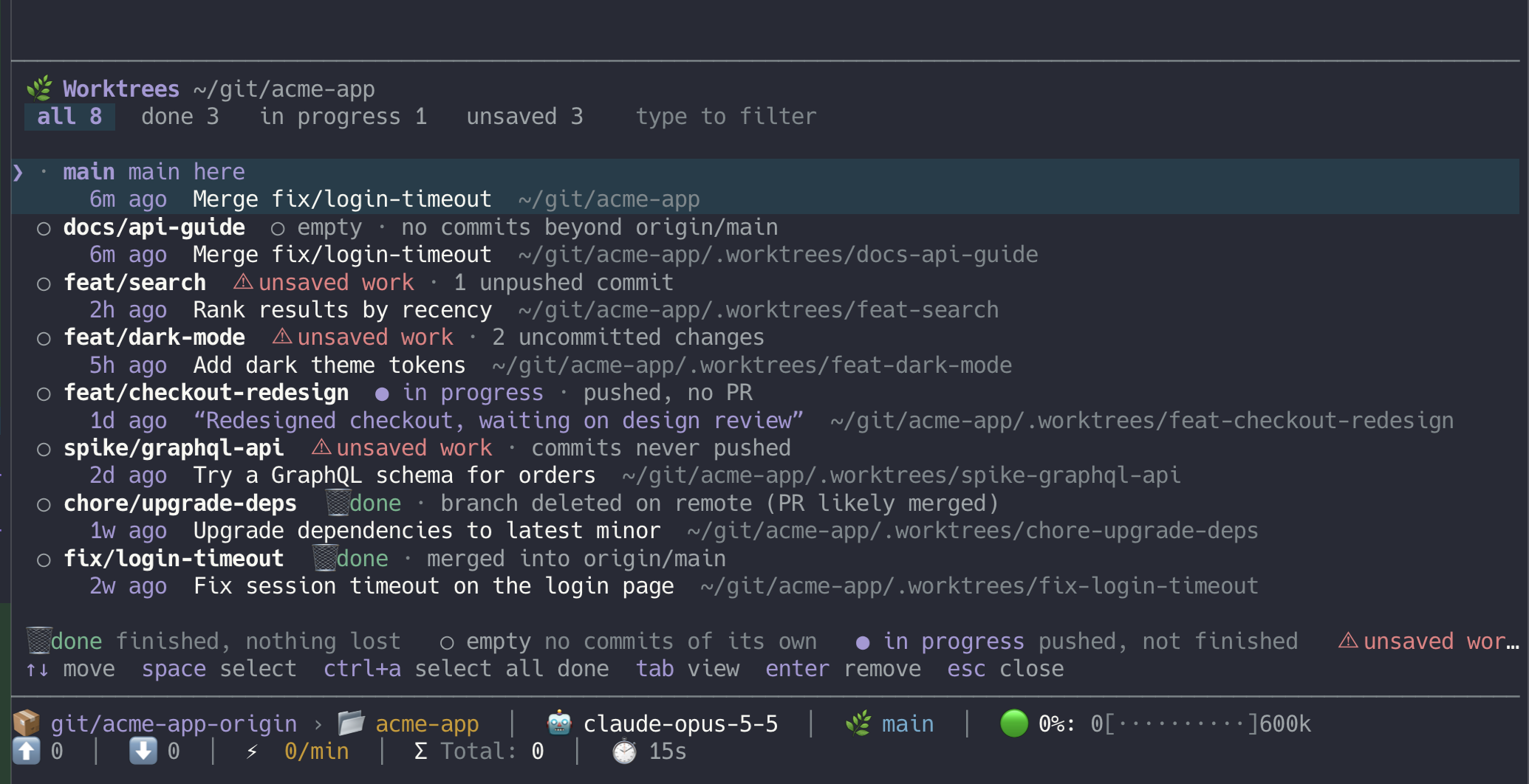Click the seedling icon beside main in status bar
The height and width of the screenshot is (784, 1529).
coord(858,723)
